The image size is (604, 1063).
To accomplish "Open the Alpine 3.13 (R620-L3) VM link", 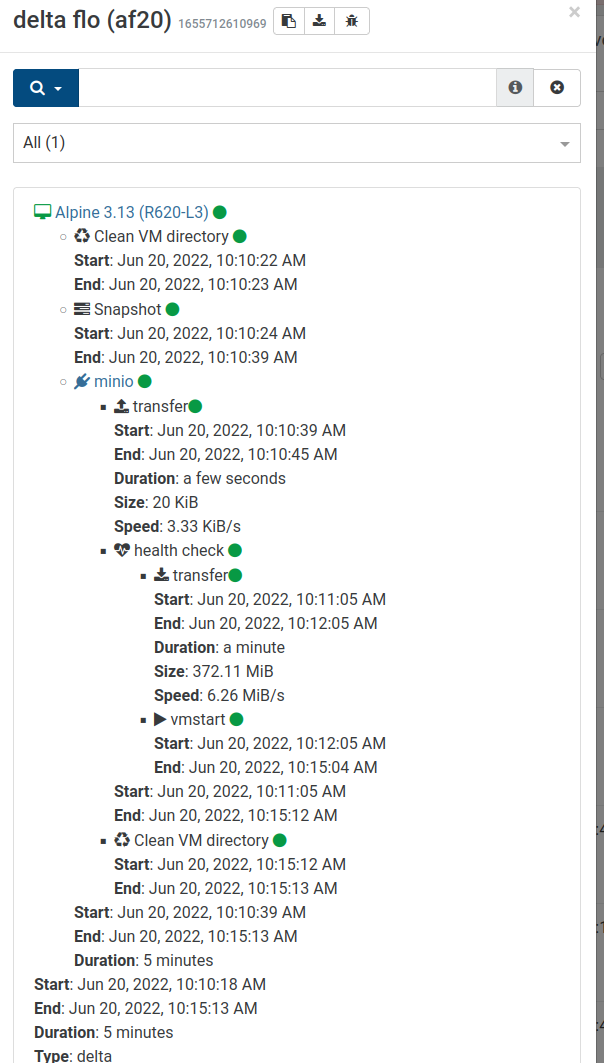I will coord(132,212).
